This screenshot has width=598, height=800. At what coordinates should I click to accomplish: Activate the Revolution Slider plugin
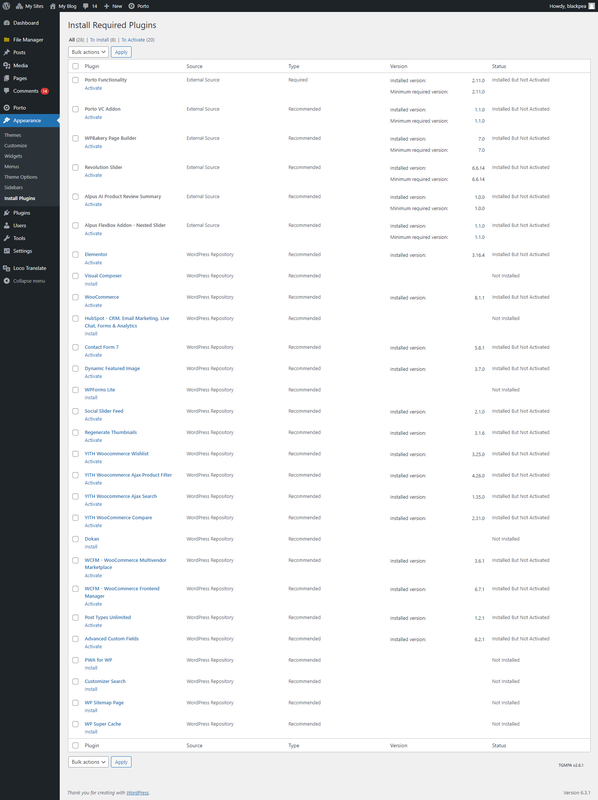[x=93, y=176]
